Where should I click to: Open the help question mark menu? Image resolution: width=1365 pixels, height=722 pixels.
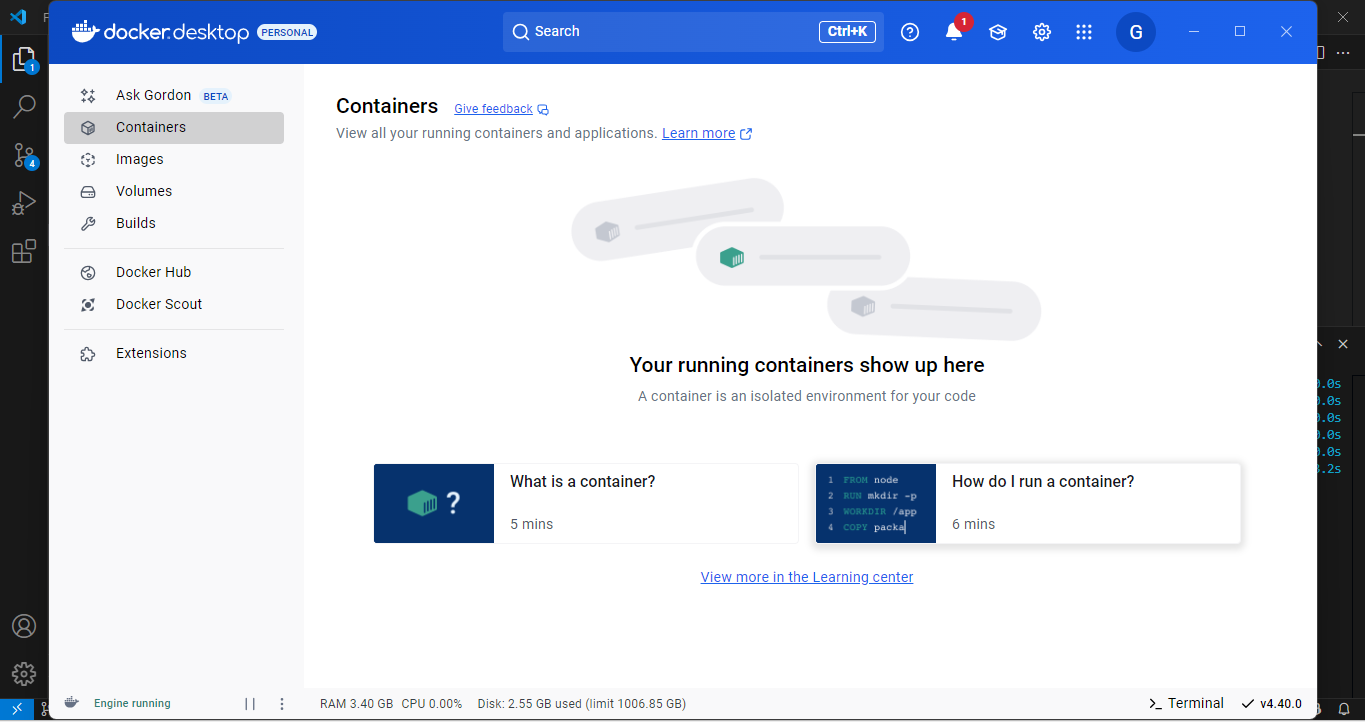(910, 32)
